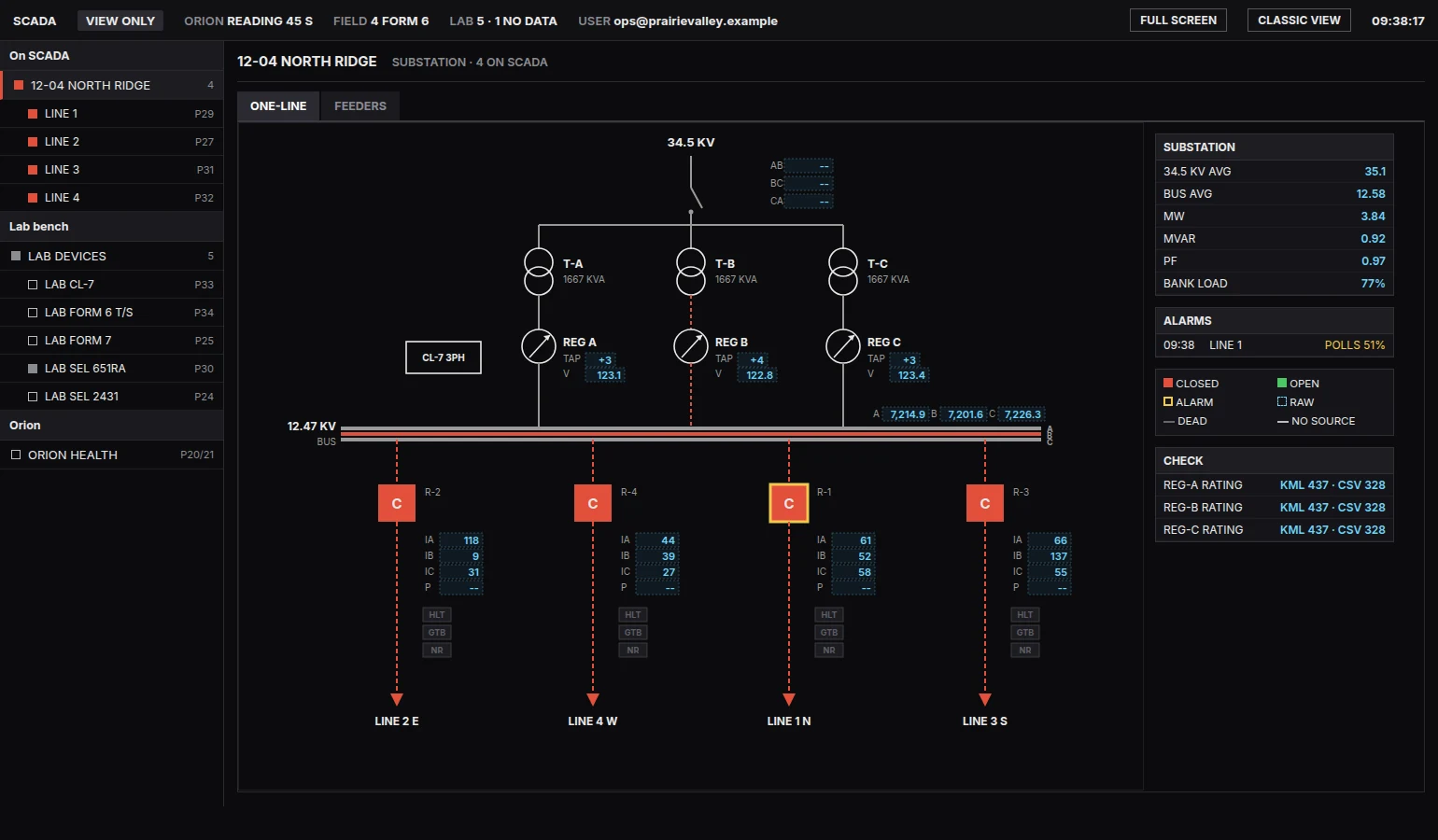Click the LINE 3 S feeder arrow
This screenshot has width=1438, height=840.
[x=985, y=699]
